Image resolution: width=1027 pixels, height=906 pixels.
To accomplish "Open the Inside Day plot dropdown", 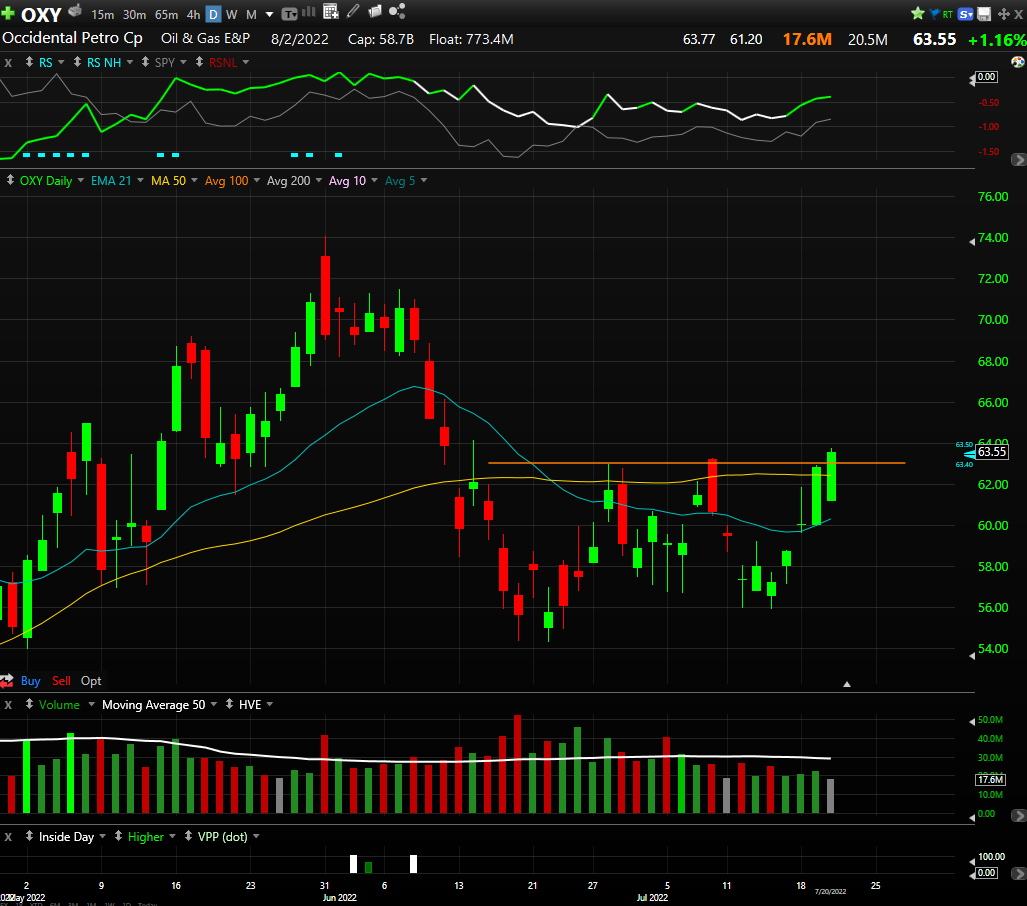I will (102, 837).
